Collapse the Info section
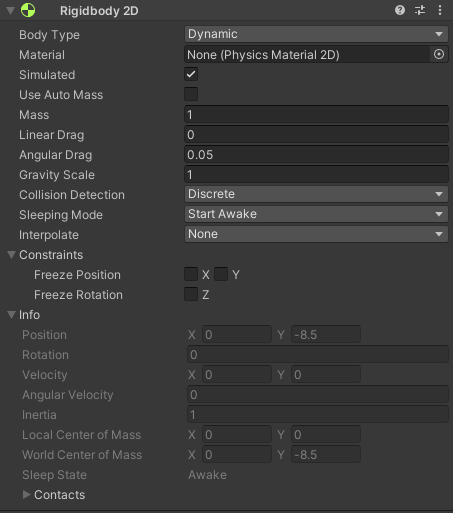 [x=11, y=315]
